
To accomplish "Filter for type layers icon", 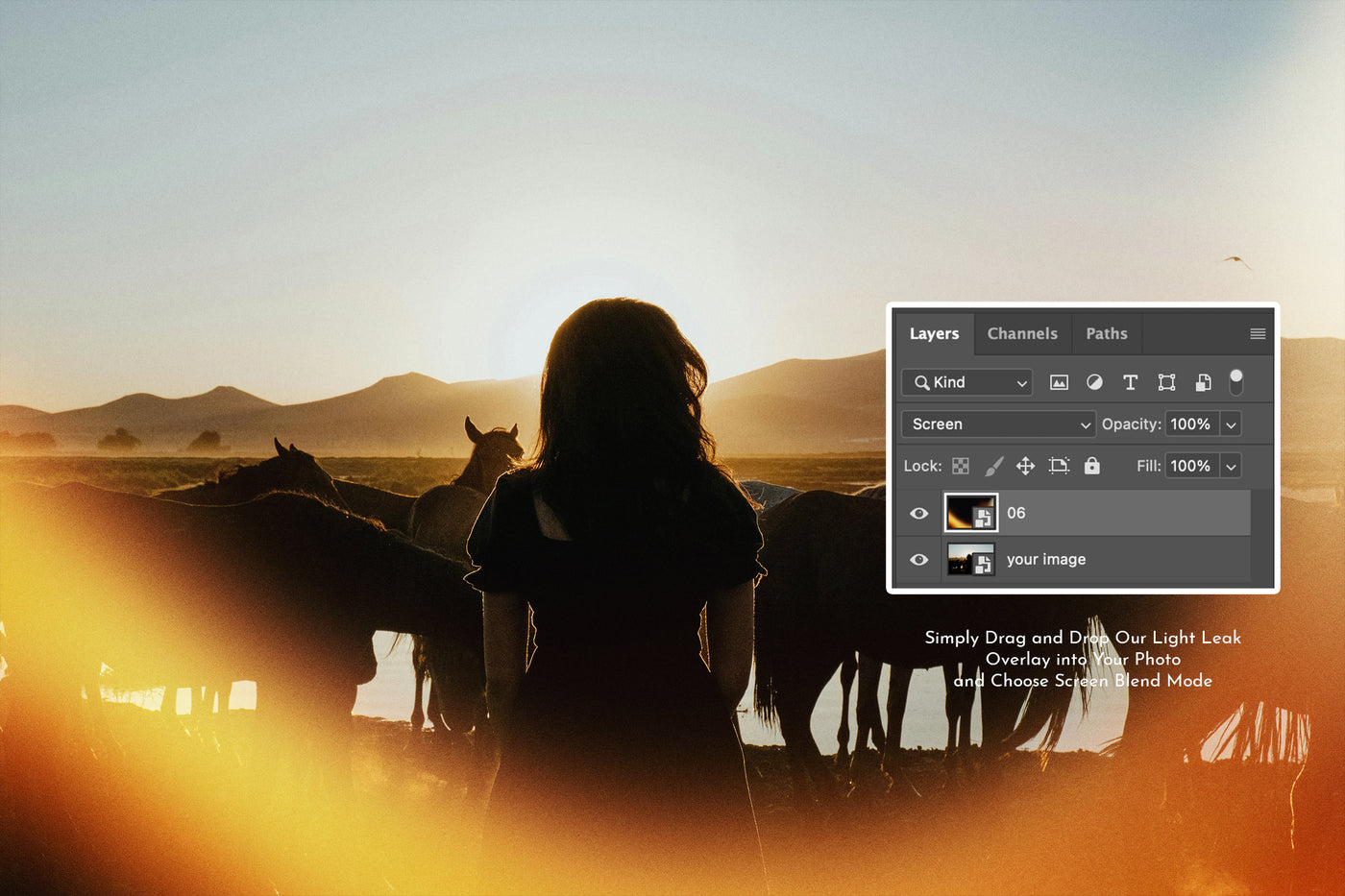I will (1130, 382).
